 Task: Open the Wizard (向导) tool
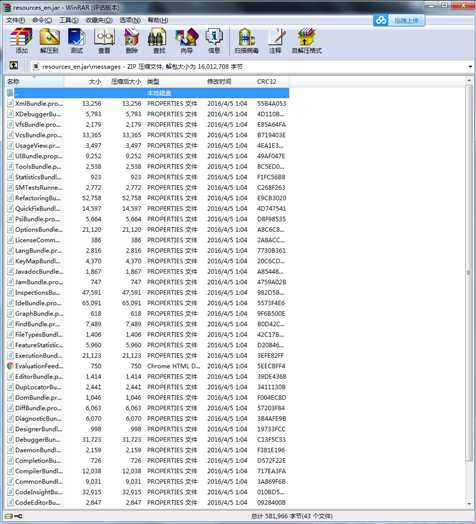[x=186, y=40]
